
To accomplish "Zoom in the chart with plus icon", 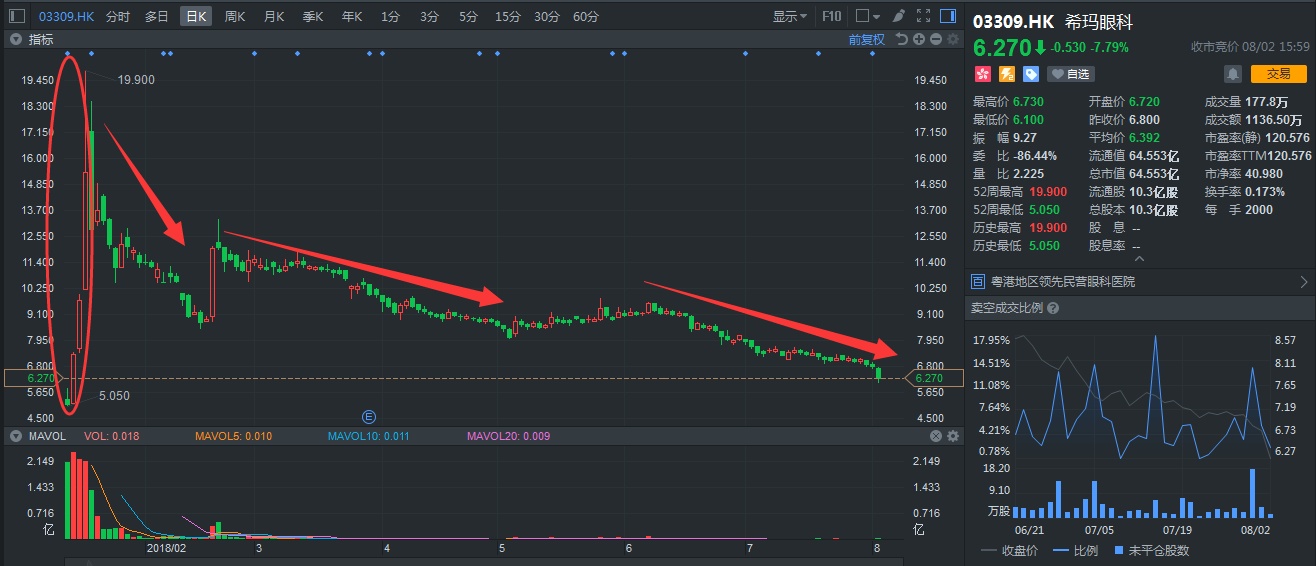I will [x=919, y=39].
